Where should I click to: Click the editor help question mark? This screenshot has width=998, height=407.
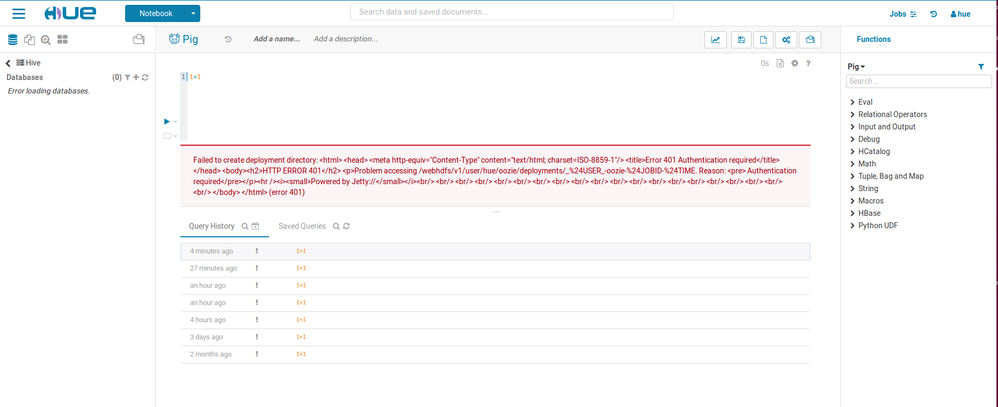tap(808, 63)
